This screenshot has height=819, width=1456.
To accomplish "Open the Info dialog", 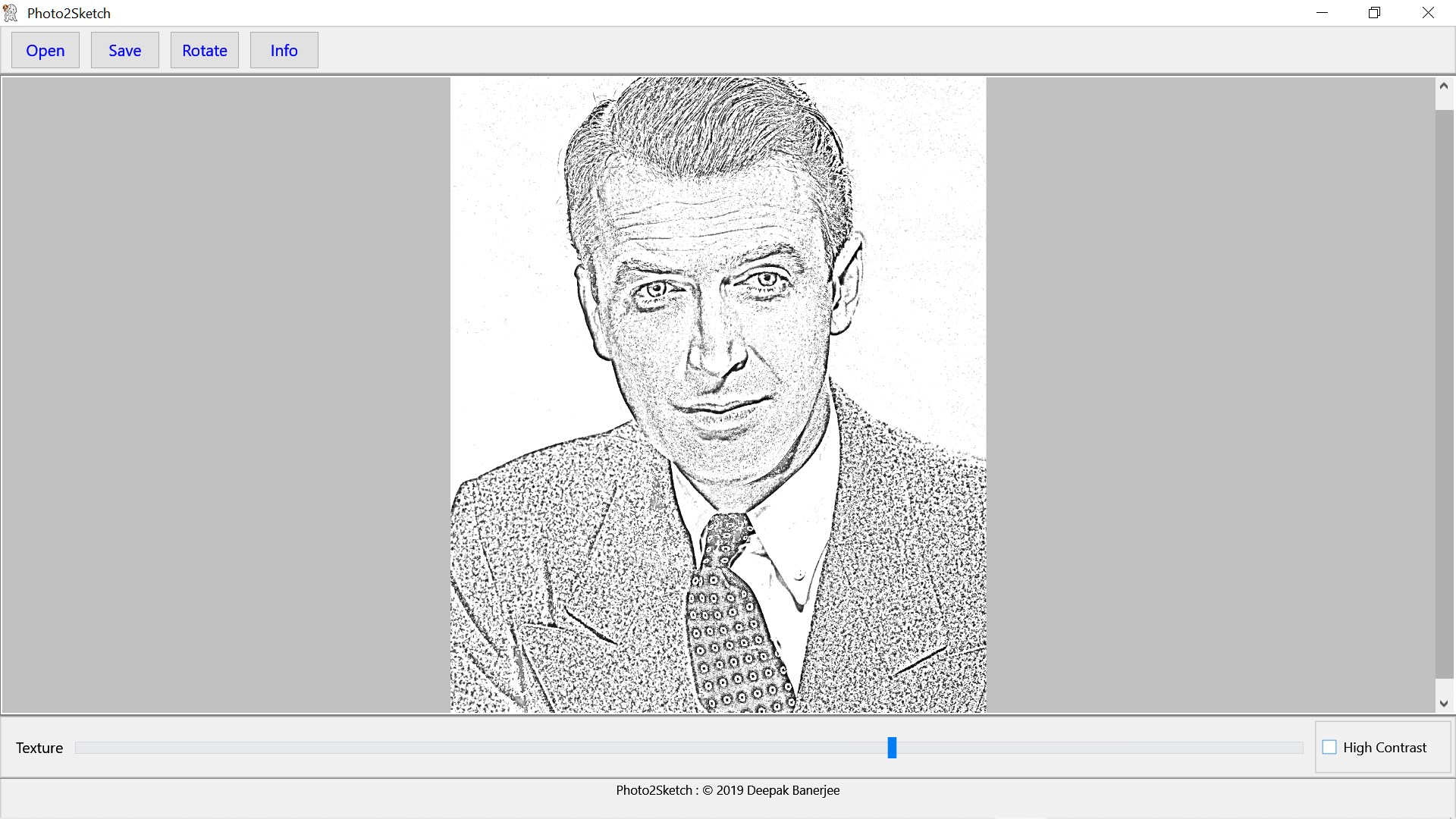I will click(x=284, y=50).
